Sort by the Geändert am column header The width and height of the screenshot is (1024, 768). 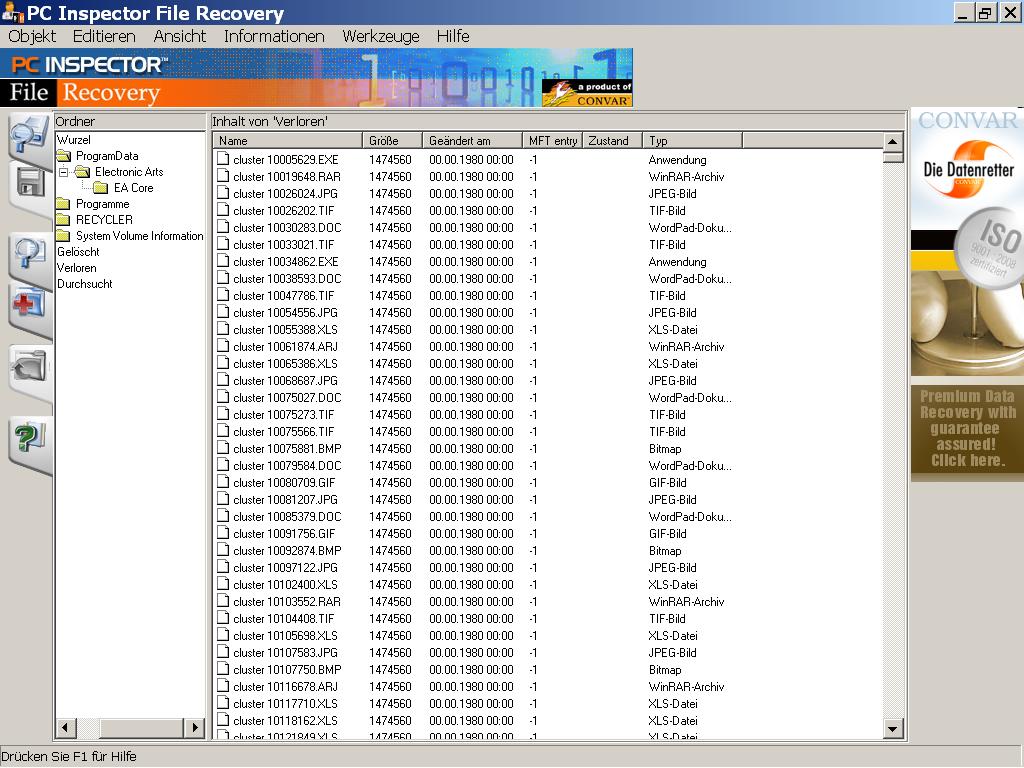[x=472, y=140]
